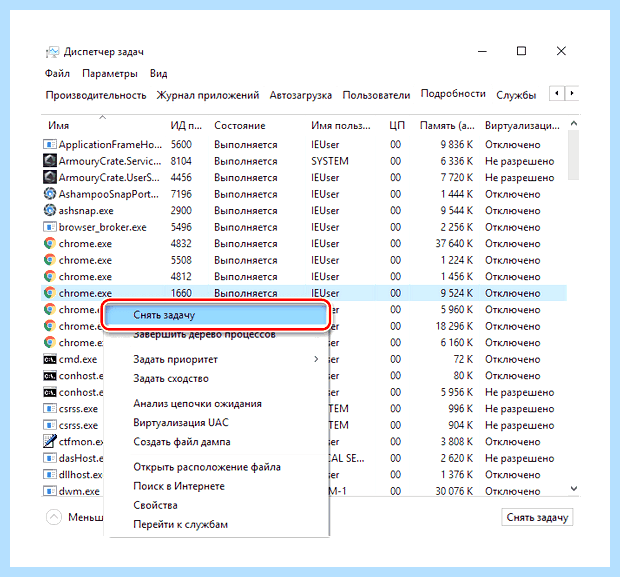
Task: Click conhost icon in the 5 956 K row
Action: point(49,392)
